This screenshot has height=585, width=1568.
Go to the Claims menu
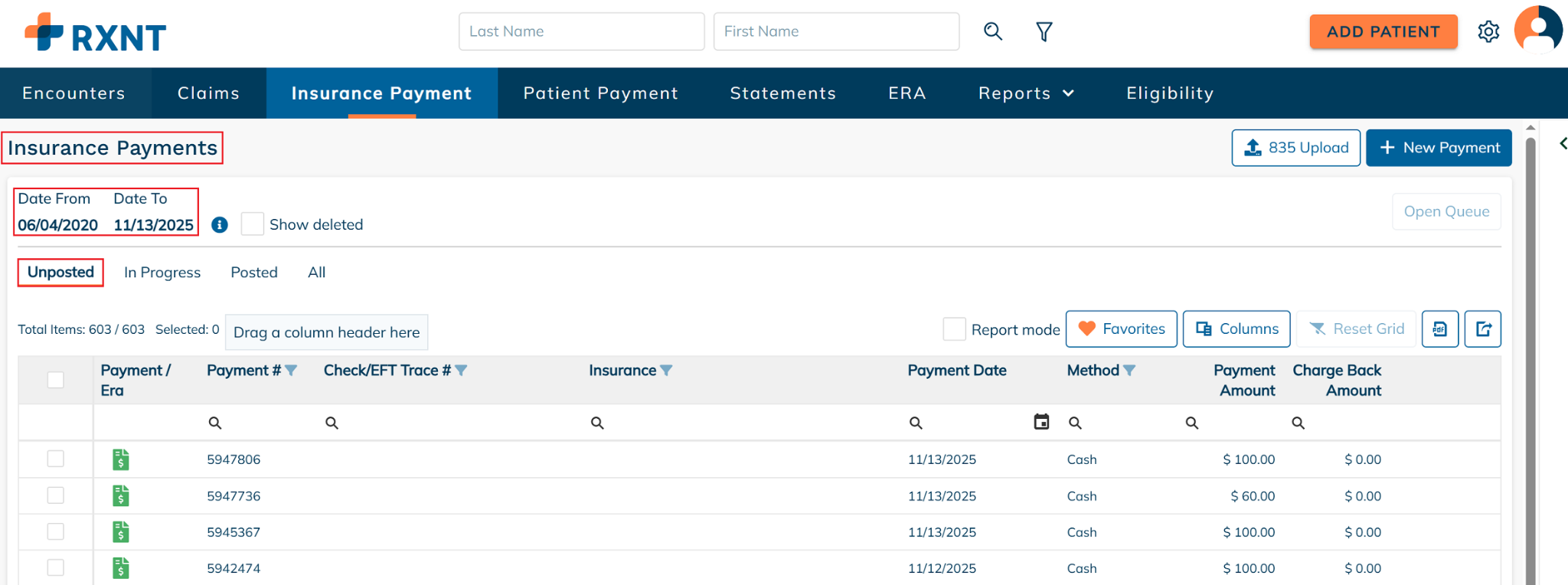(208, 93)
